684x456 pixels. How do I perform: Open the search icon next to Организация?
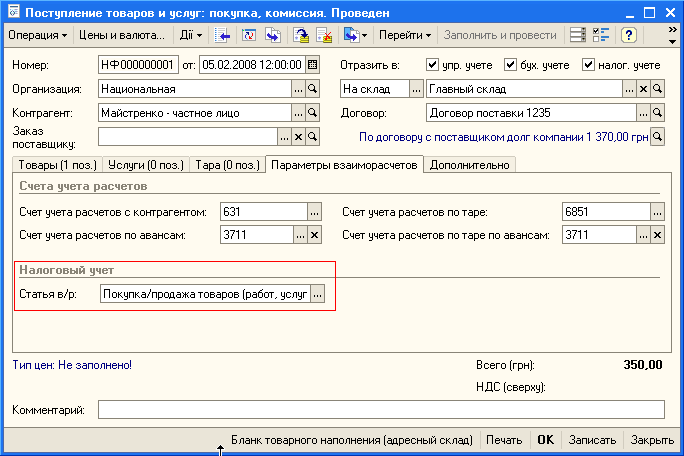[x=313, y=89]
